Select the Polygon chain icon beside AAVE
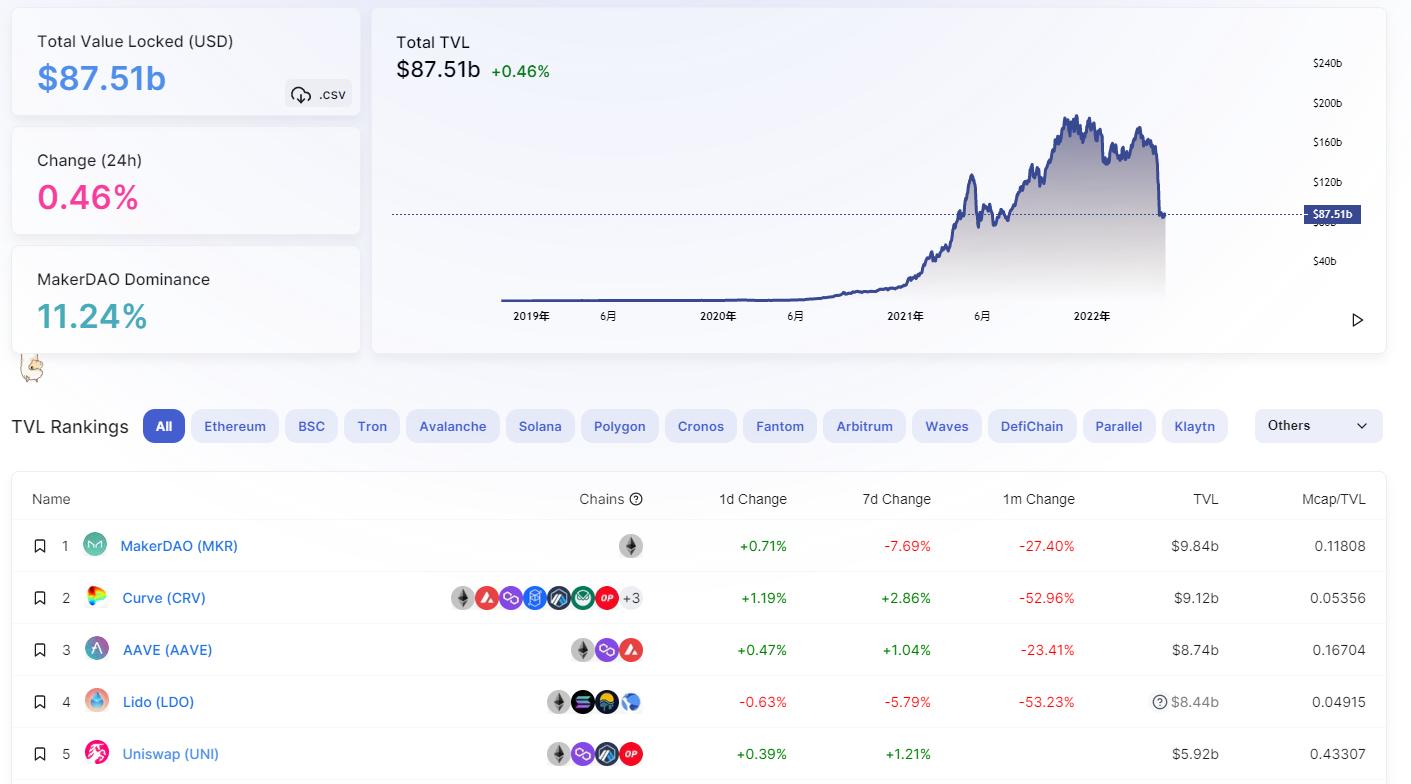1411x784 pixels. (605, 649)
